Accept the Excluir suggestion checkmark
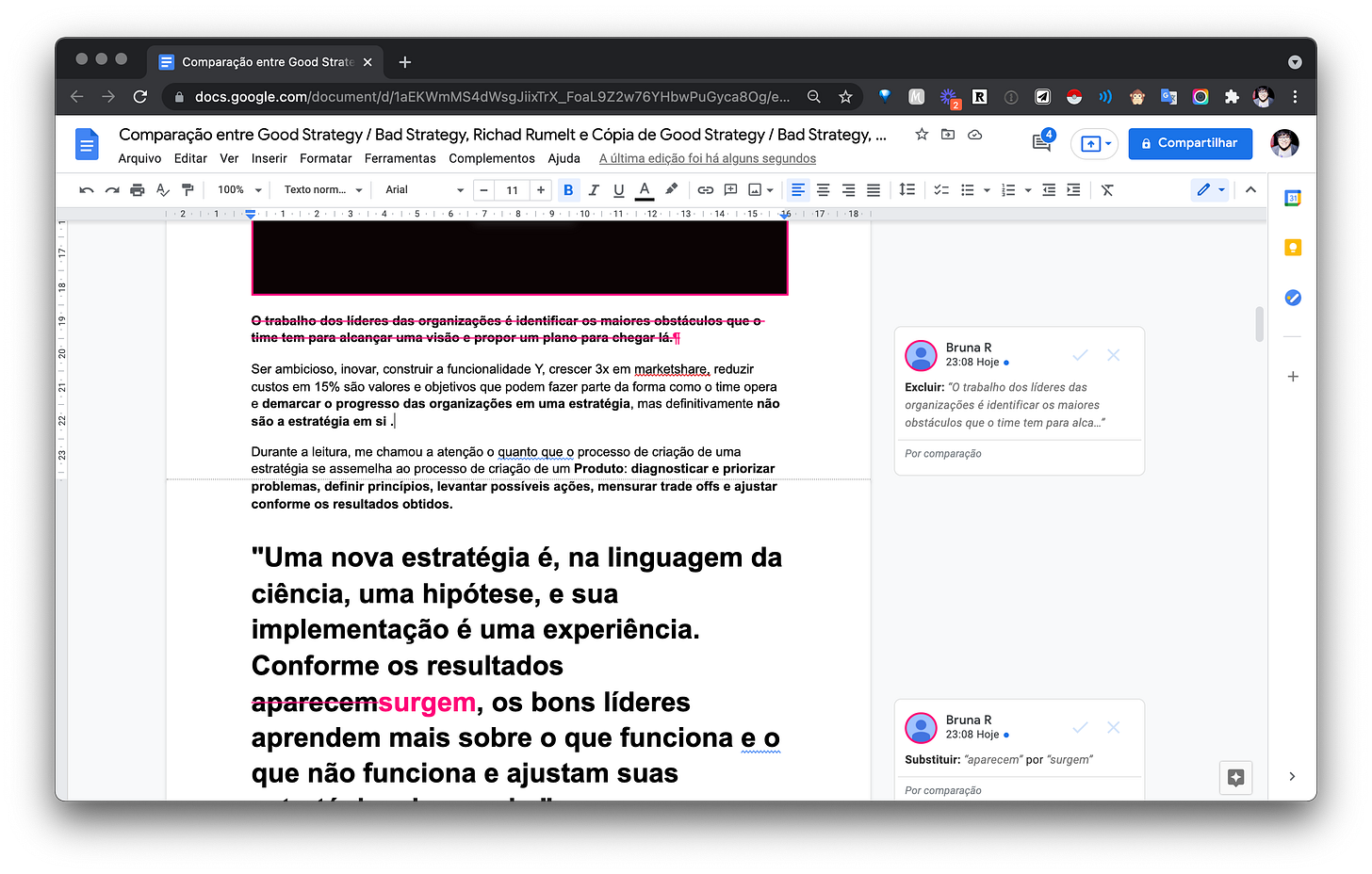This screenshot has width=1372, height=874. (x=1080, y=355)
